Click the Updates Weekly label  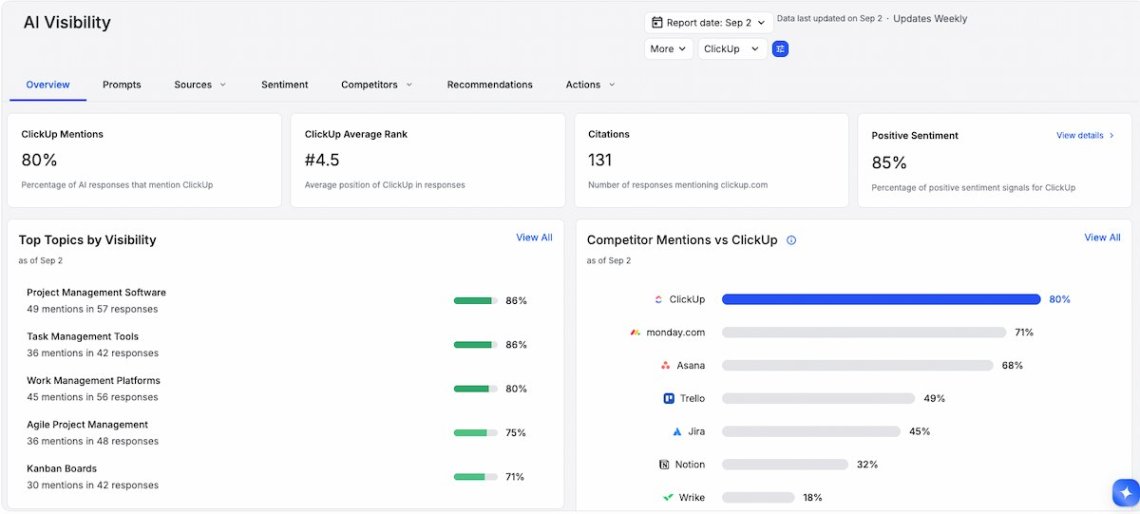(x=930, y=19)
